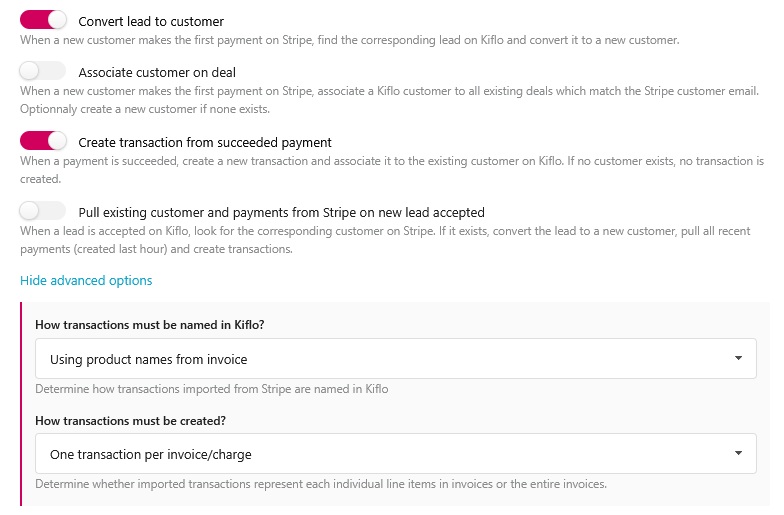Open the transaction creation method dropdown field
Viewport: 784px width, 515px height.
(380, 454)
